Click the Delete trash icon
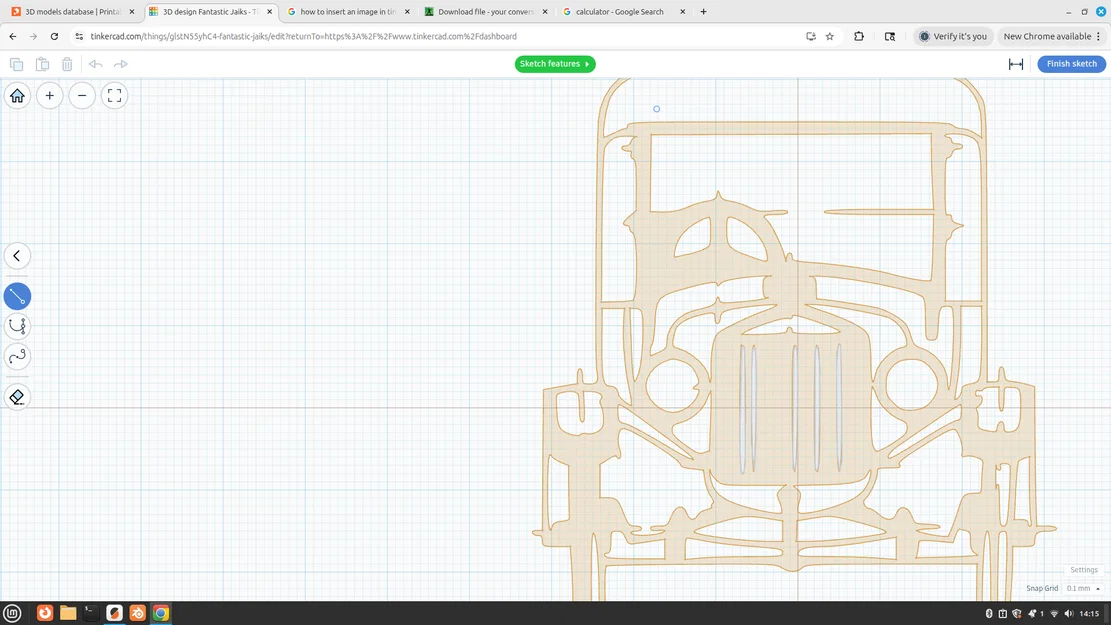Viewport: 1111px width, 625px height. pyautogui.click(x=67, y=64)
